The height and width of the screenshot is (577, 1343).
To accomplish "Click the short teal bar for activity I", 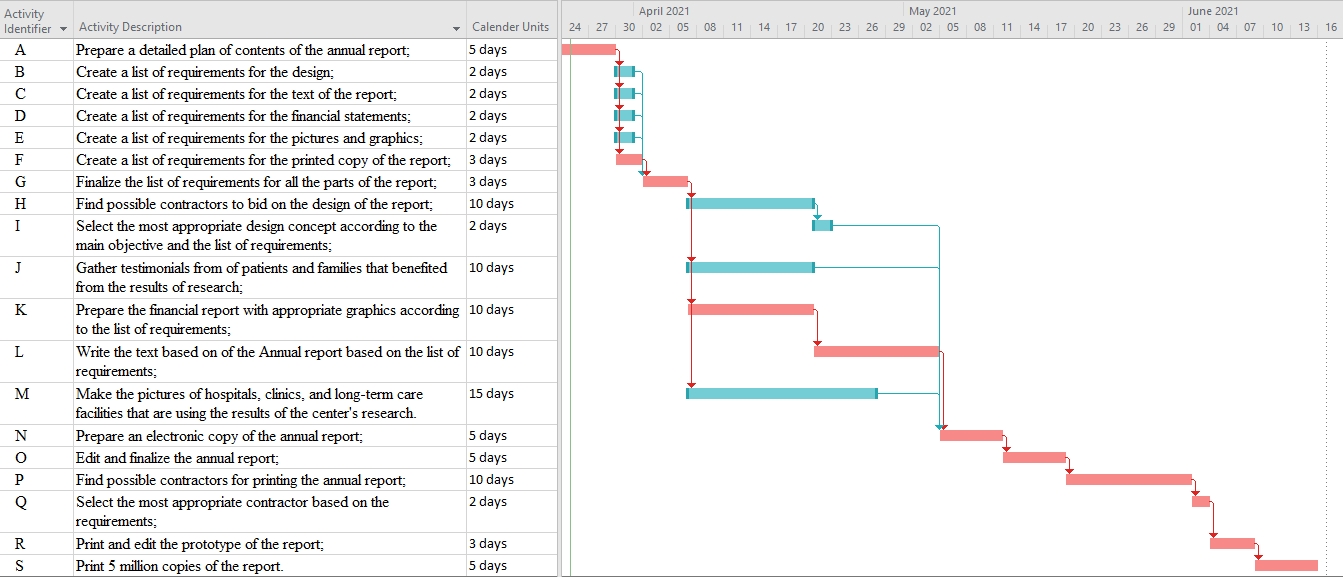I will tap(822, 226).
